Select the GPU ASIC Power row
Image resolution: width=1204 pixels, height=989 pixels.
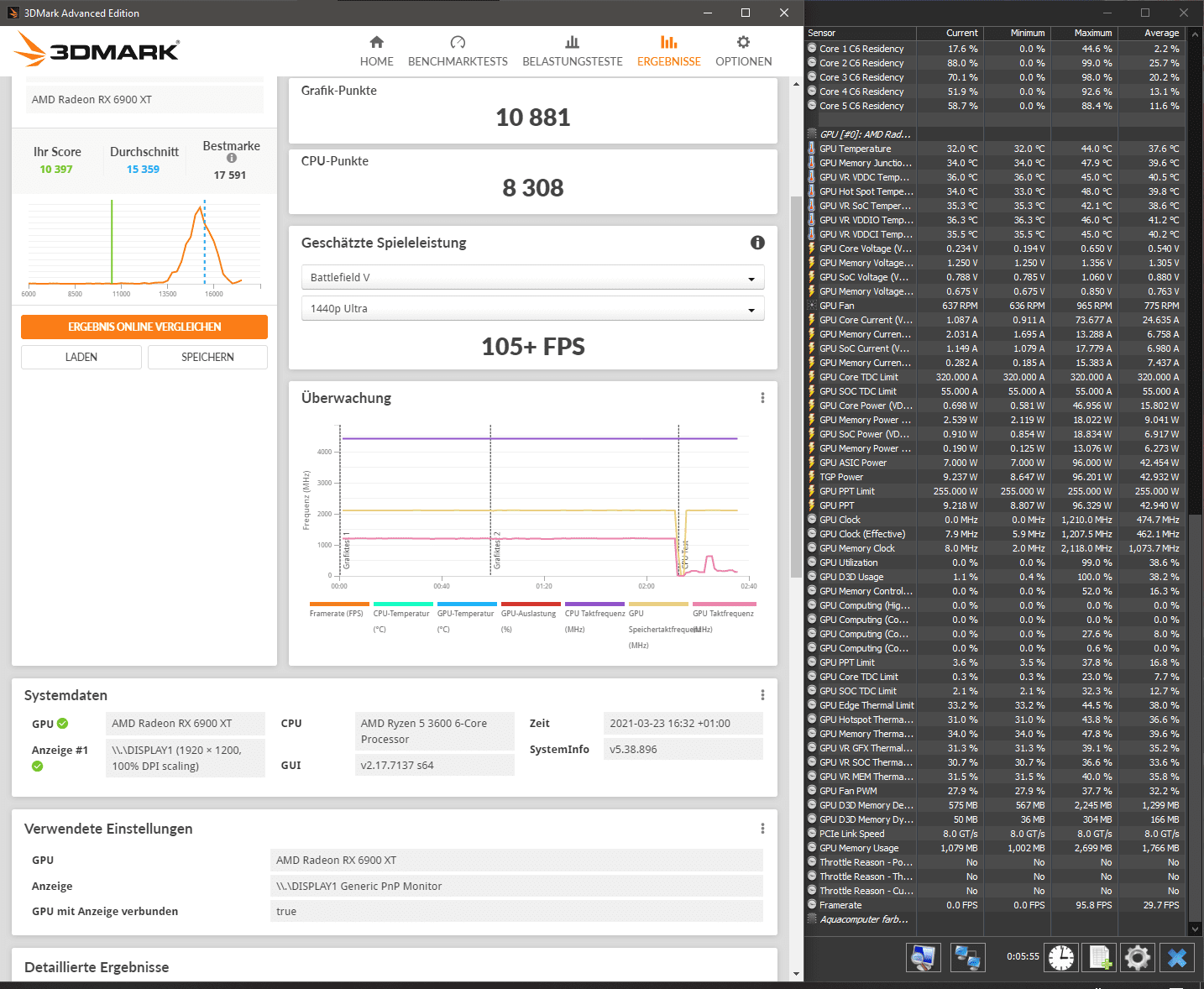click(x=995, y=463)
